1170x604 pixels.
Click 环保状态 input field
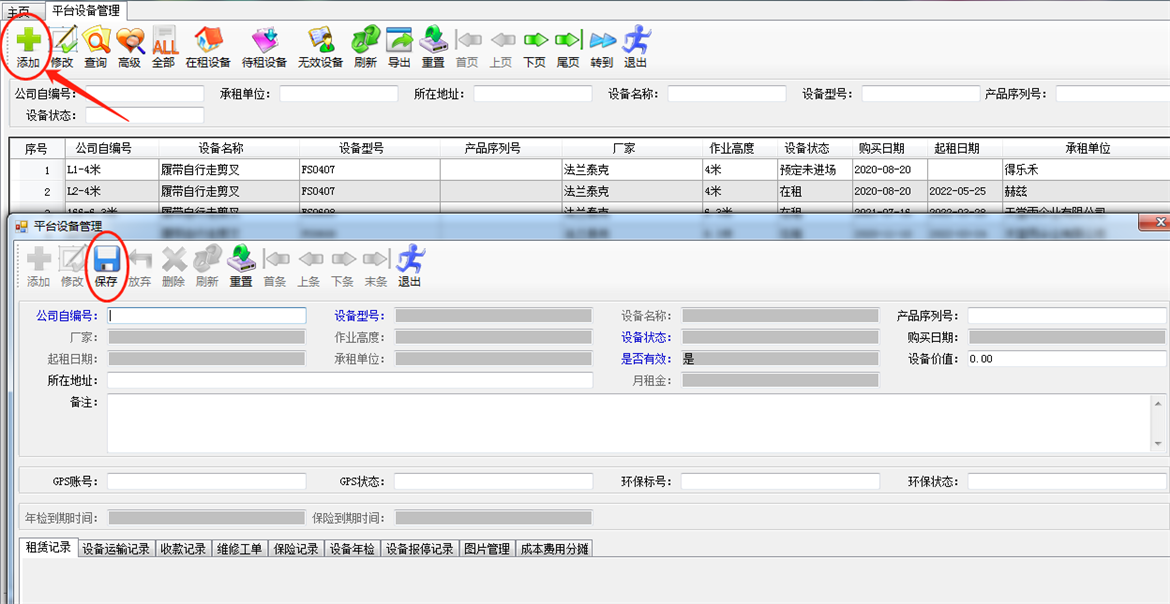(1066, 482)
